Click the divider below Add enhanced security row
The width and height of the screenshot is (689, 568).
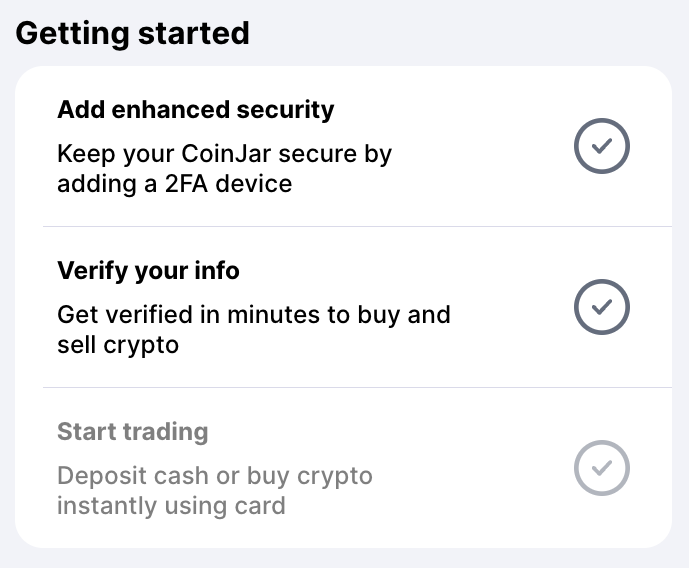[x=357, y=227]
